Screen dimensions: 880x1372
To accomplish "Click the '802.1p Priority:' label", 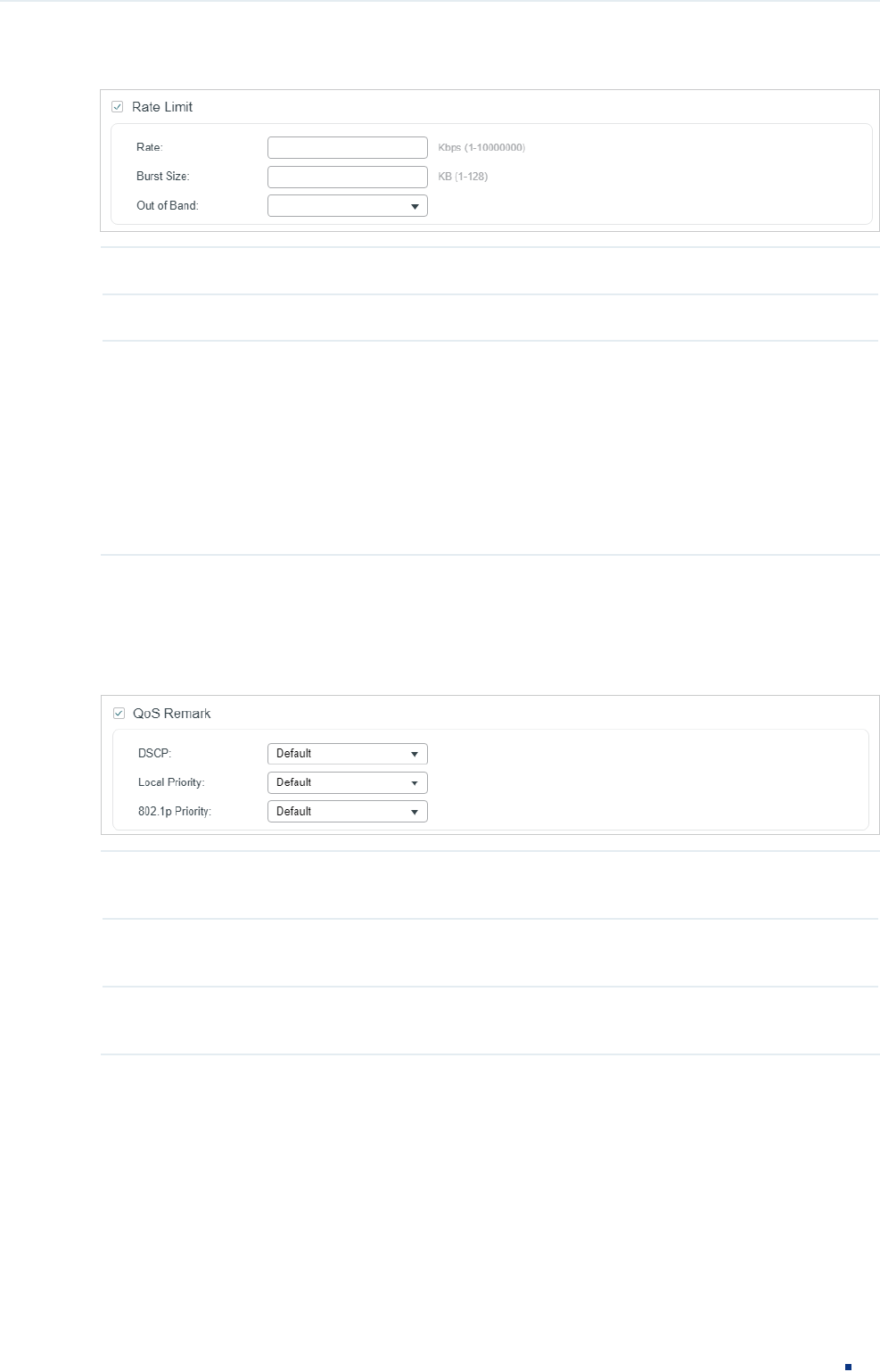I will pyautogui.click(x=175, y=812).
